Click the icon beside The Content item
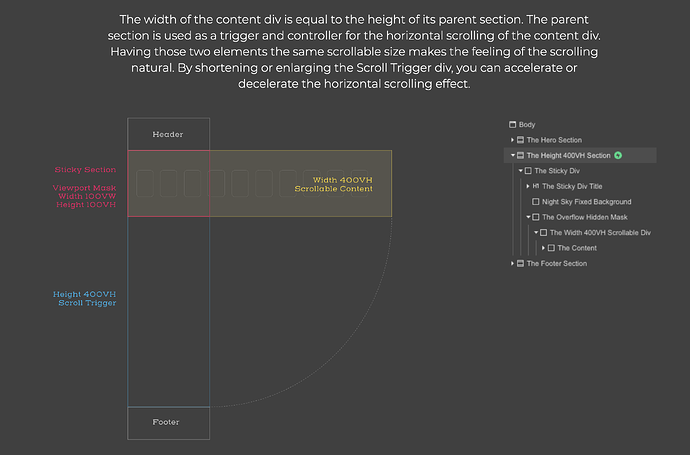The height and width of the screenshot is (455, 690). click(551, 248)
